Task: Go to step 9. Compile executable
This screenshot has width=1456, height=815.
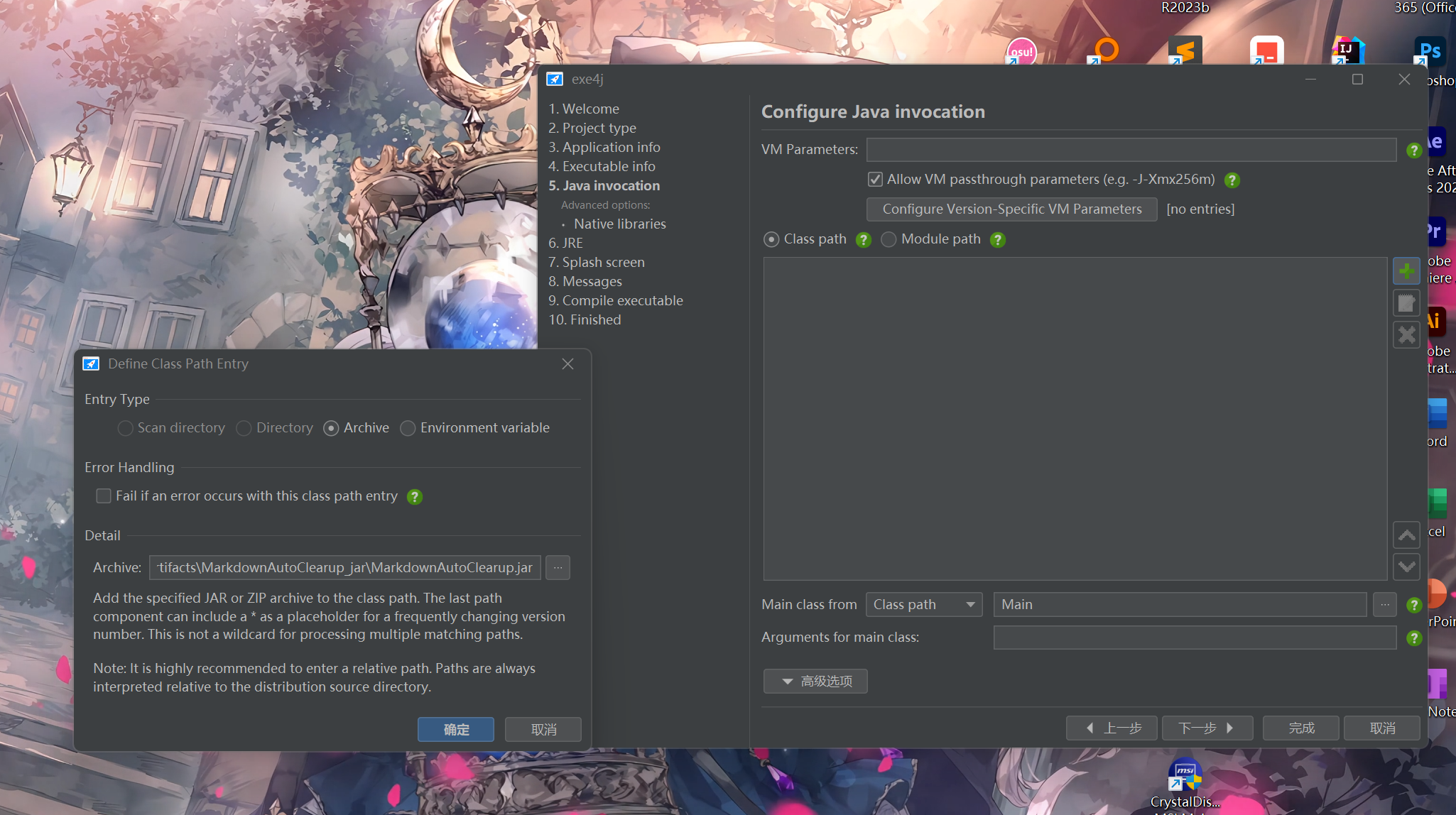Action: click(616, 300)
